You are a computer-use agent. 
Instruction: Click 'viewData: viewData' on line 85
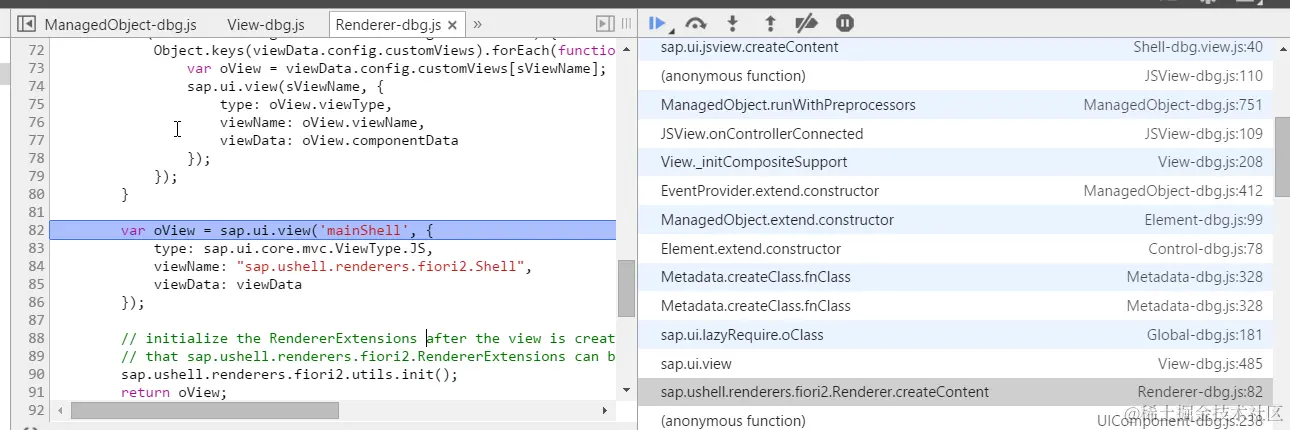tap(228, 284)
